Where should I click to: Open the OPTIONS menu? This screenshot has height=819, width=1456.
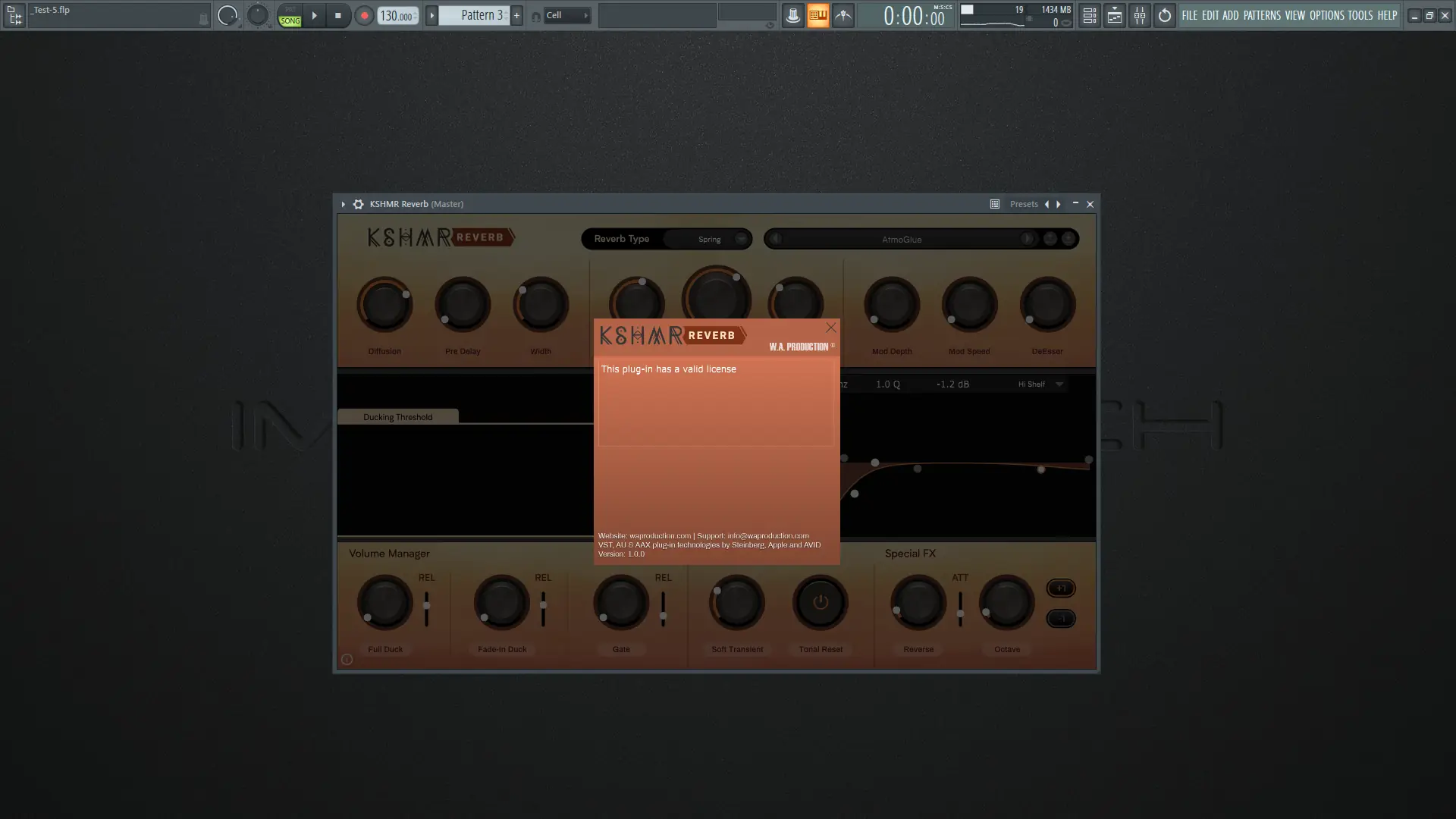click(x=1326, y=15)
